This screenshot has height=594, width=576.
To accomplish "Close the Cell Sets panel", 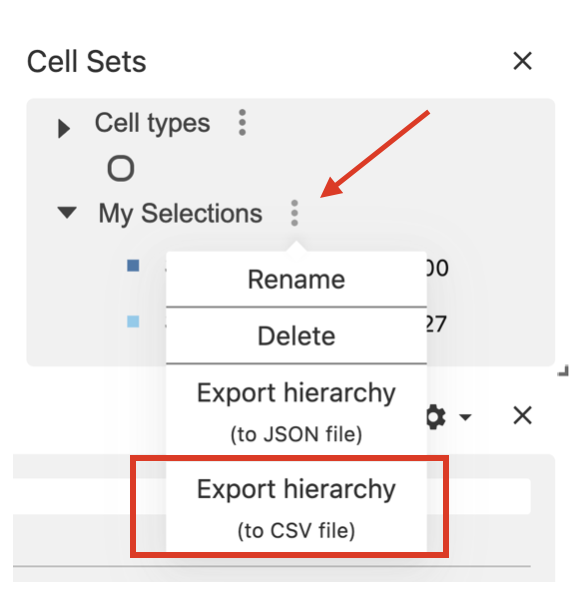I will click(x=523, y=61).
